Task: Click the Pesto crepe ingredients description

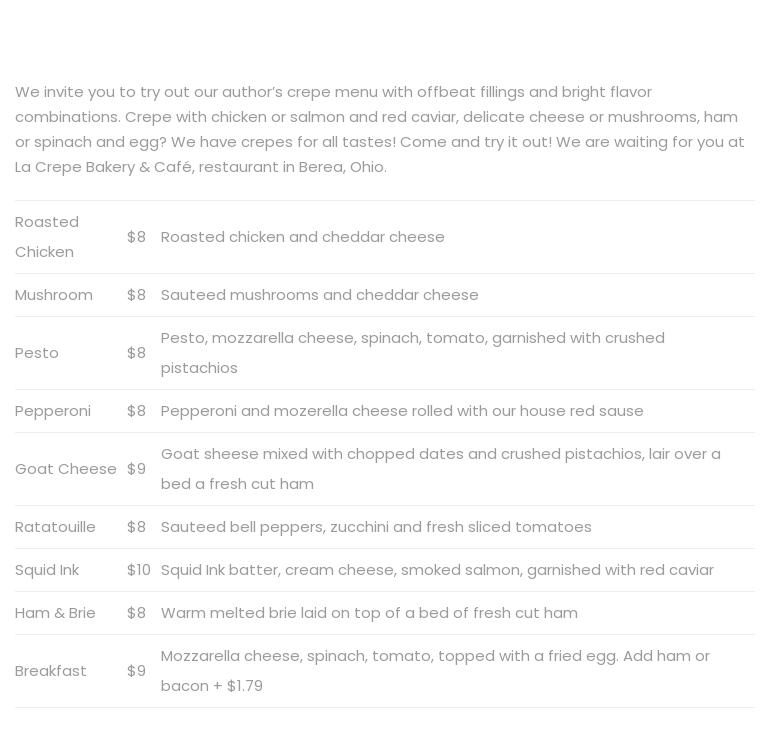Action: pos(412,352)
